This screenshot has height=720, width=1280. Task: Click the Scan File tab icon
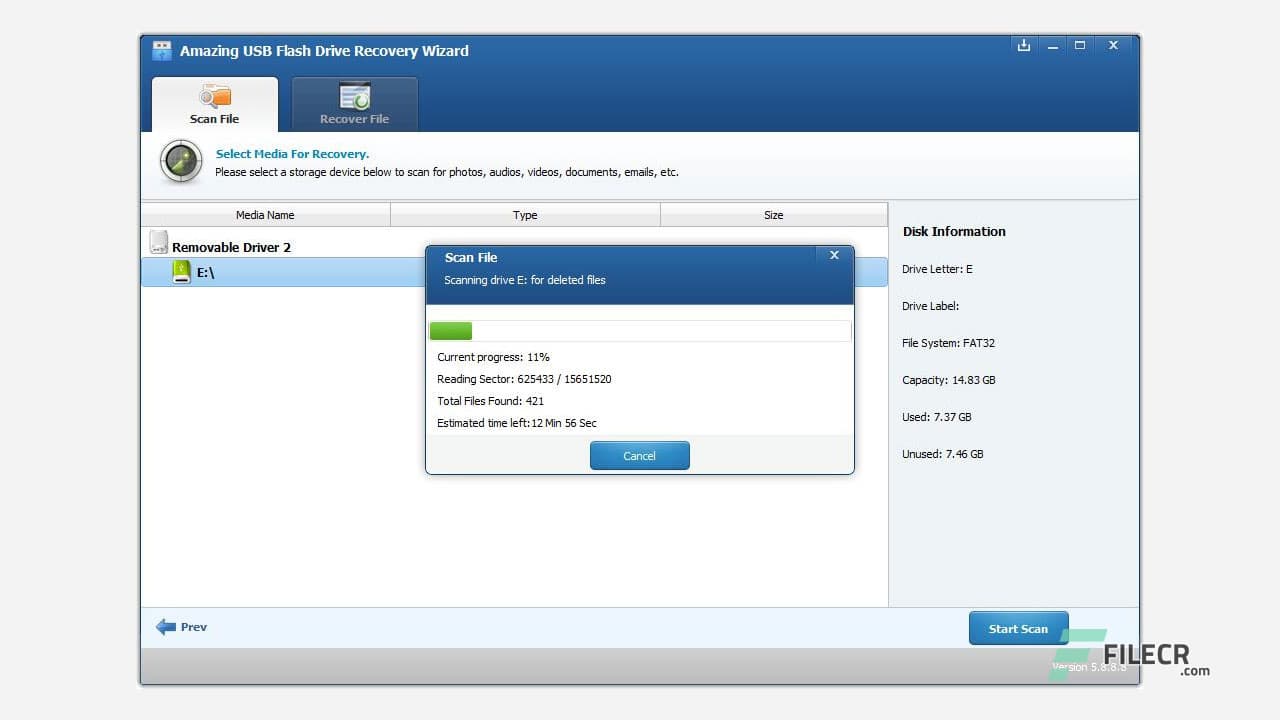214,95
